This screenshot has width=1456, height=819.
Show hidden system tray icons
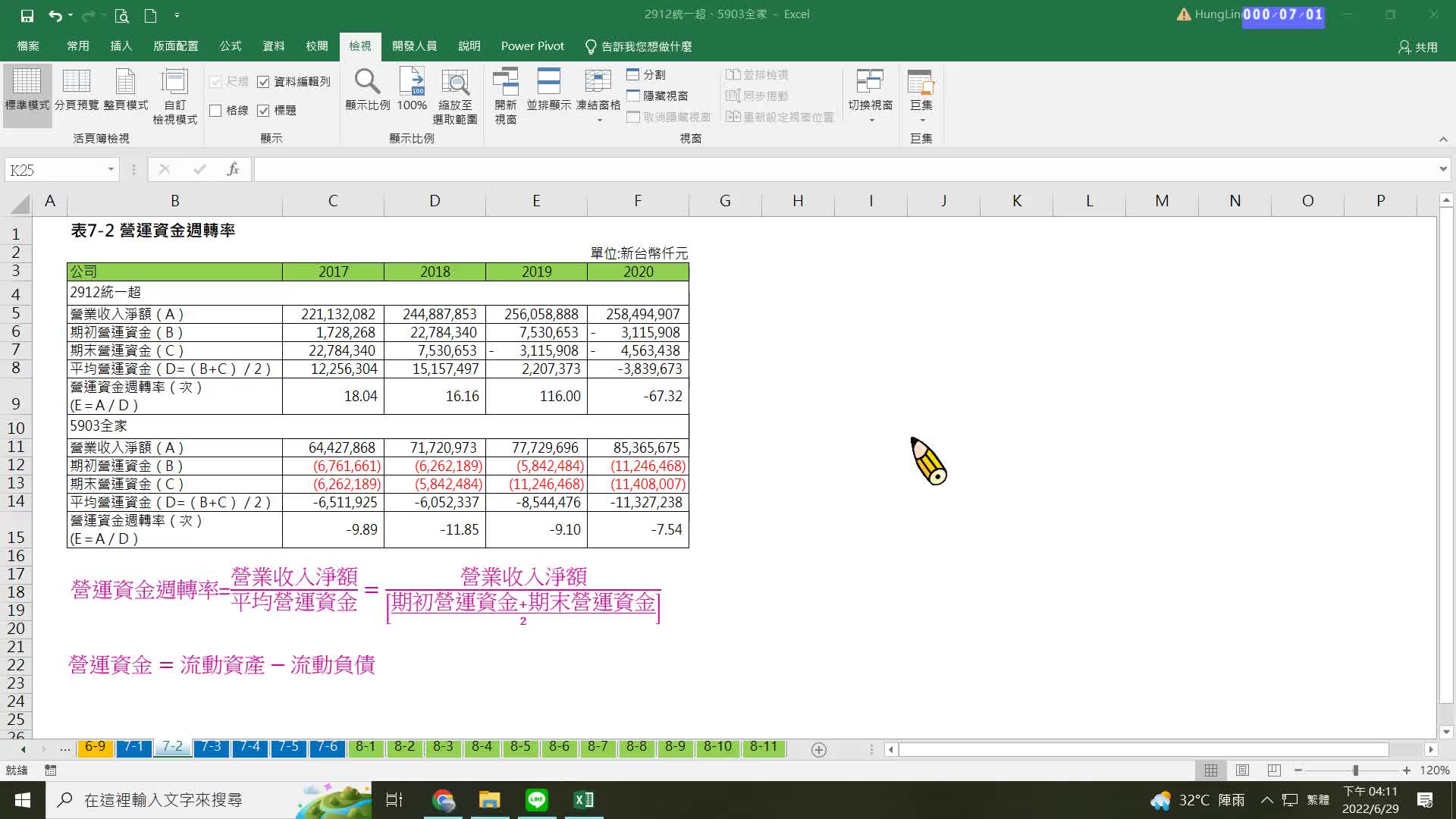[x=1267, y=799]
